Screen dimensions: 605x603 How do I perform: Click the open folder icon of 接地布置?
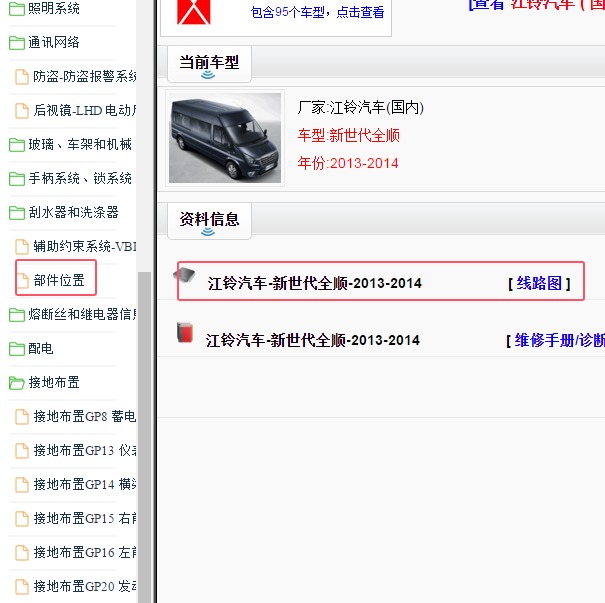(17, 383)
